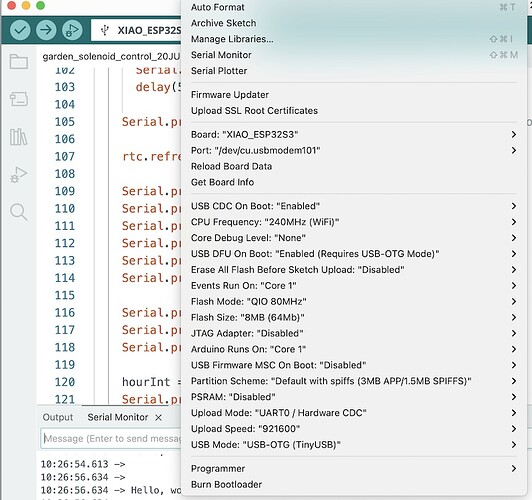Expand the Board "XIAO_ESP32S3" submenu
Screen dimensions: 532x500
[353, 134]
